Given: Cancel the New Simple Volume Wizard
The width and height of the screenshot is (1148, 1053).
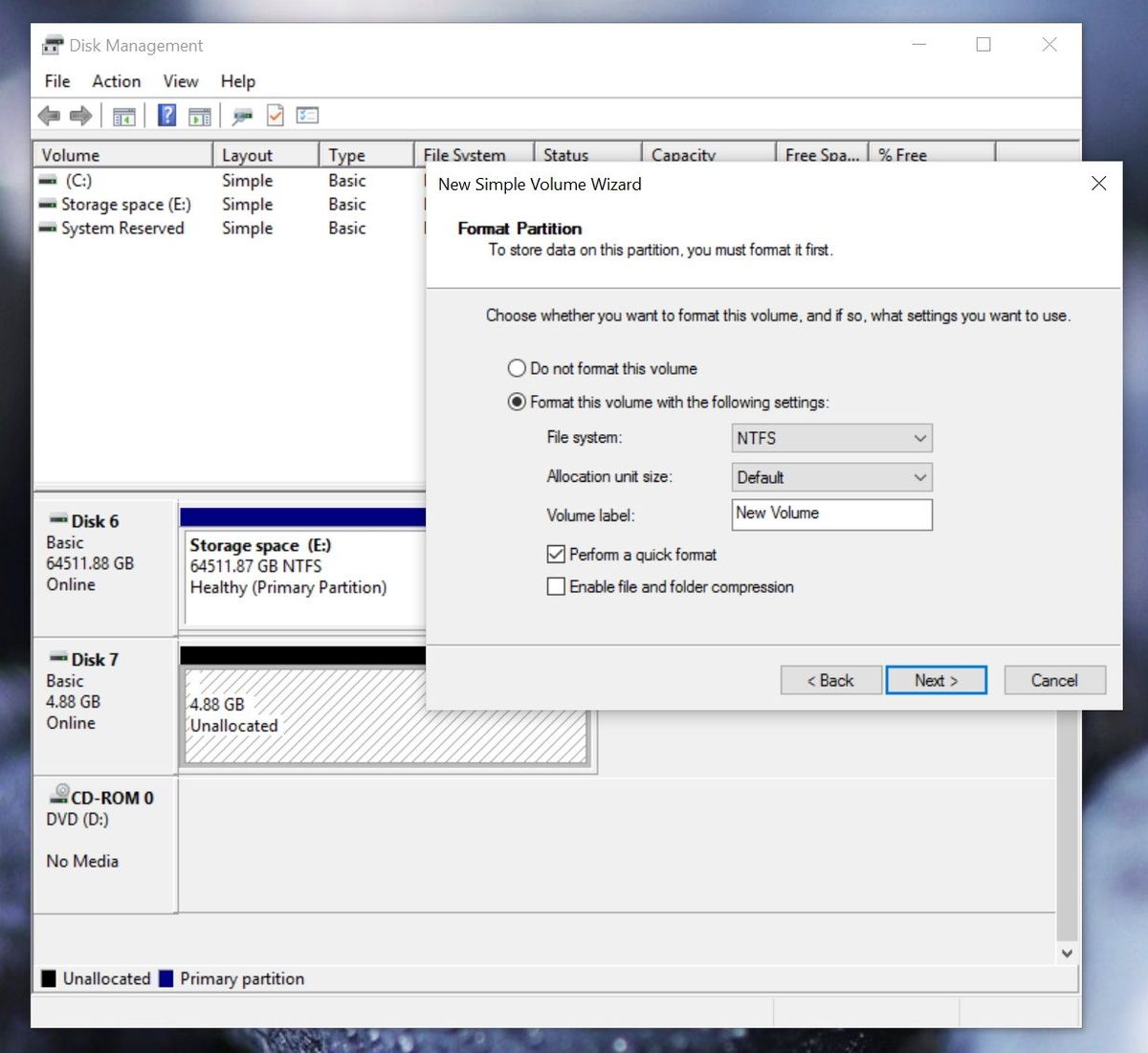Looking at the screenshot, I should (1054, 680).
